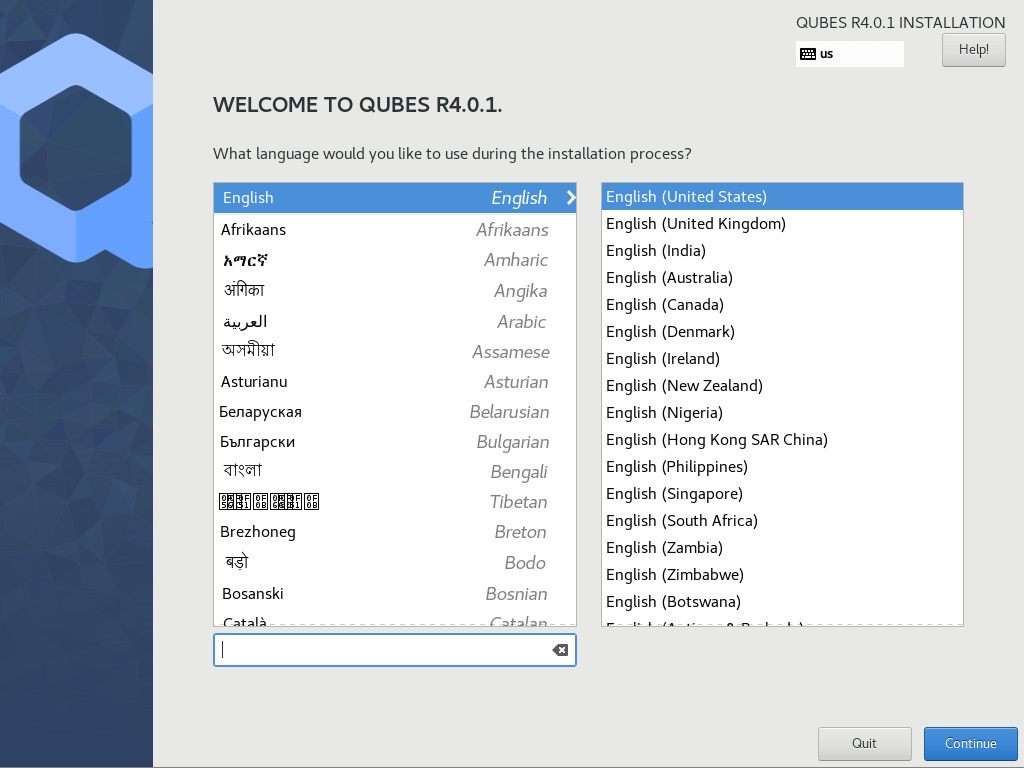The image size is (1024, 768).
Task: Select Belarusian language row
Action: (394, 412)
